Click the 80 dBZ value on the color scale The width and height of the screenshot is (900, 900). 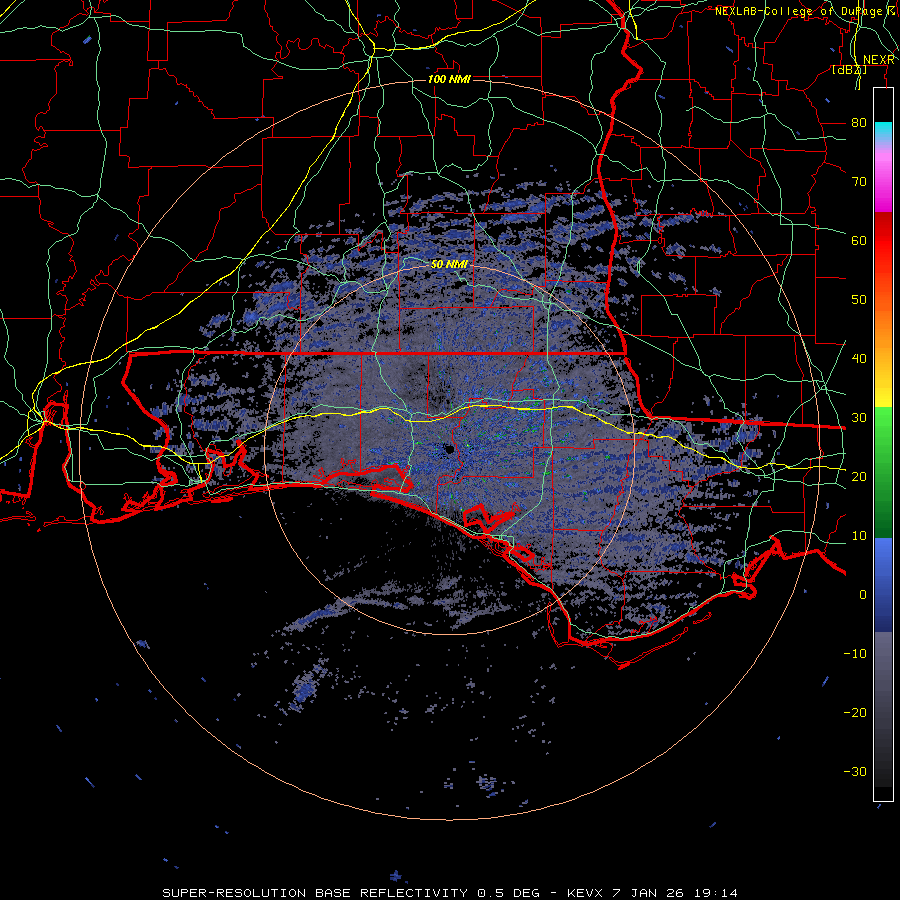coord(859,123)
